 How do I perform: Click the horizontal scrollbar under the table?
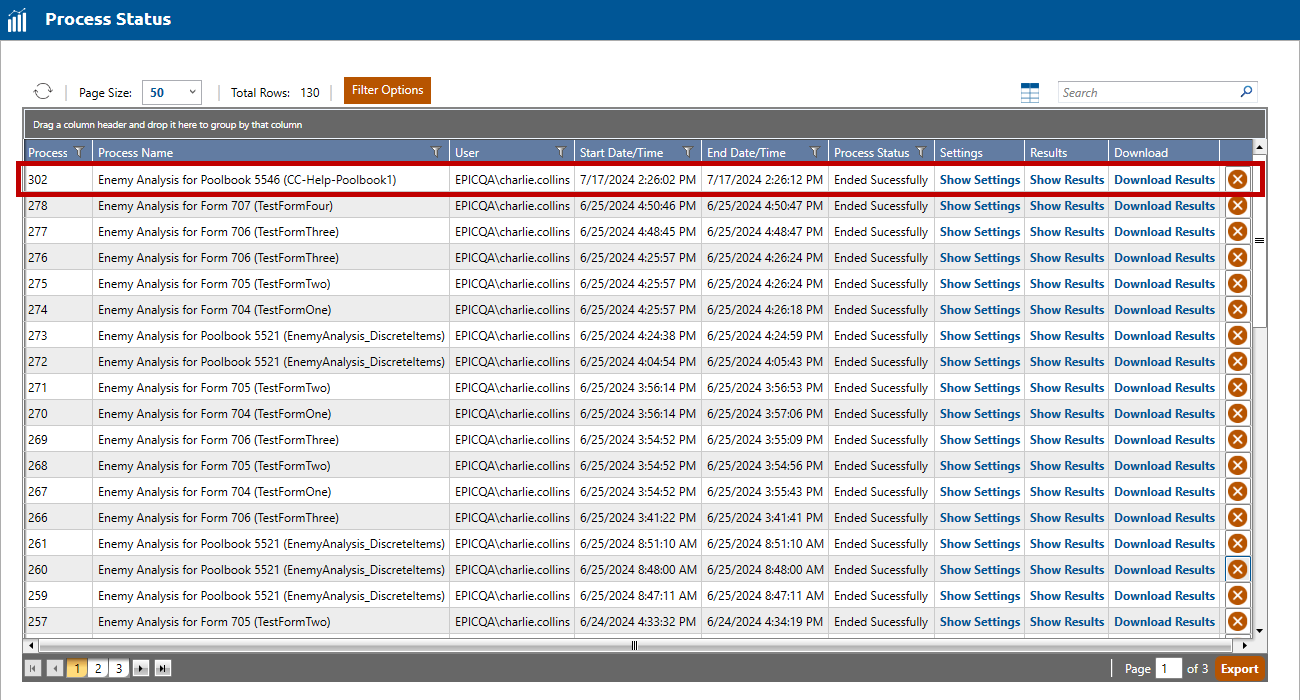pos(634,645)
